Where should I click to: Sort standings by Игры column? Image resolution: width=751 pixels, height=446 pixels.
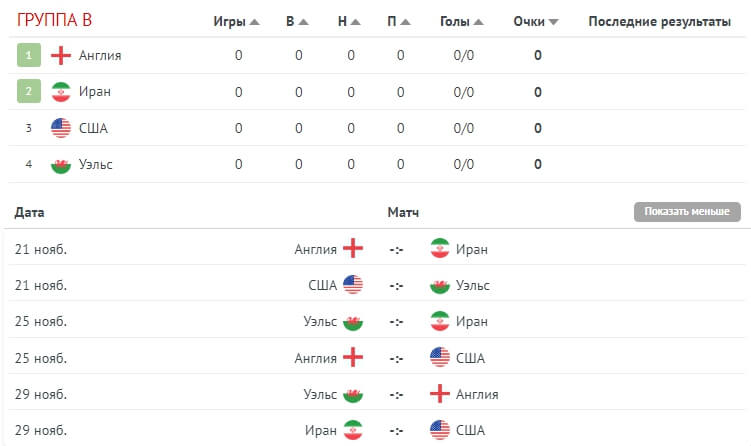(237, 21)
